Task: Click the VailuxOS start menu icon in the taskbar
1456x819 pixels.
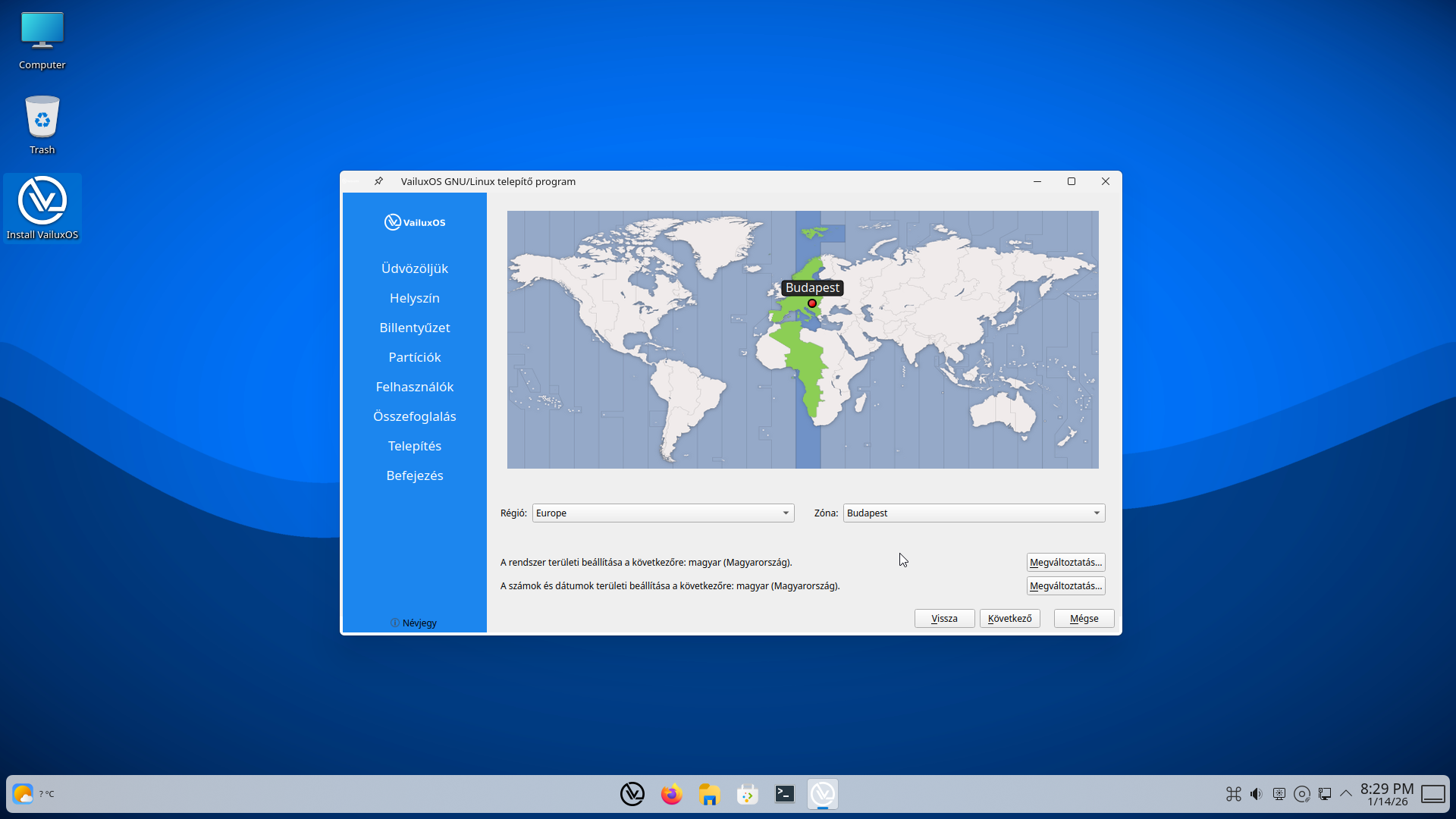Action: 632,794
